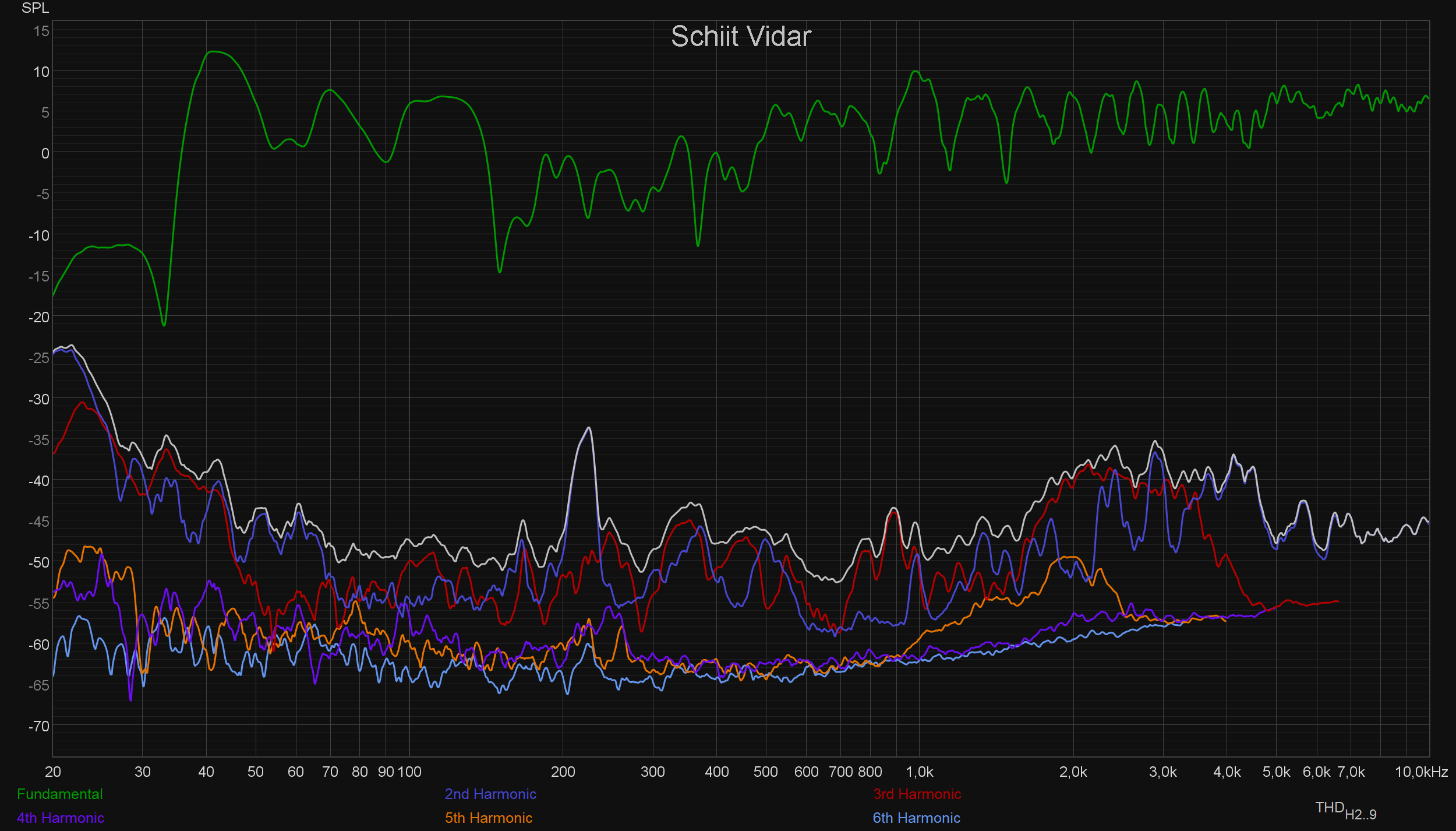
Task: Click the -40 SPL axis tick
Action: (x=39, y=481)
